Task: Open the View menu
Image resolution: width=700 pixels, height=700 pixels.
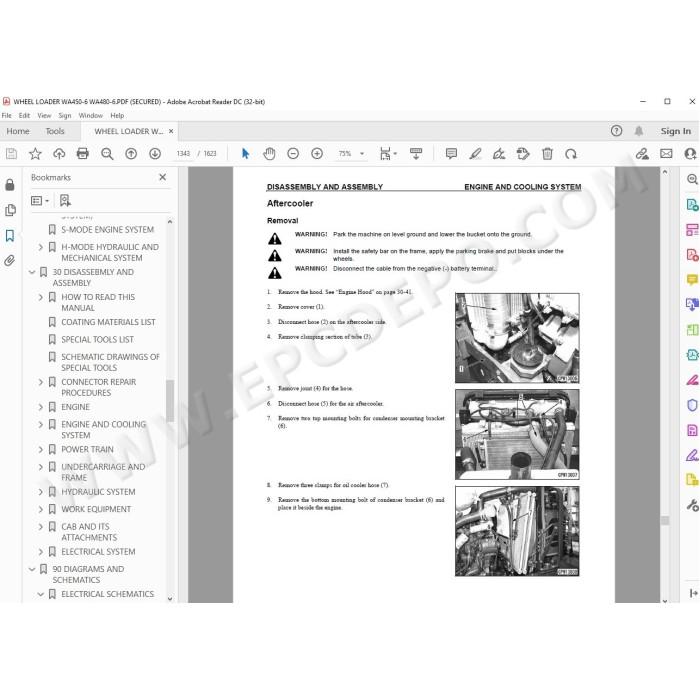Action: [x=44, y=116]
